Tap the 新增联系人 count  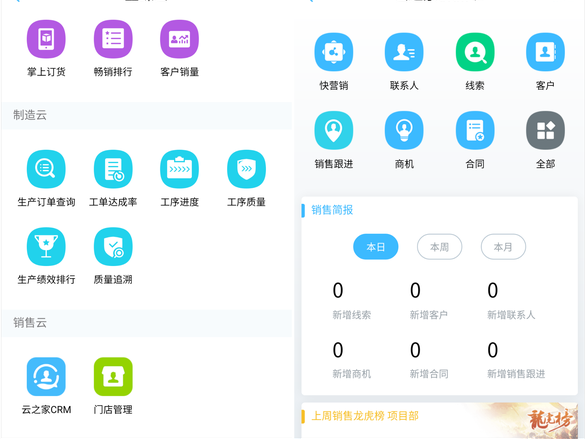(493, 290)
